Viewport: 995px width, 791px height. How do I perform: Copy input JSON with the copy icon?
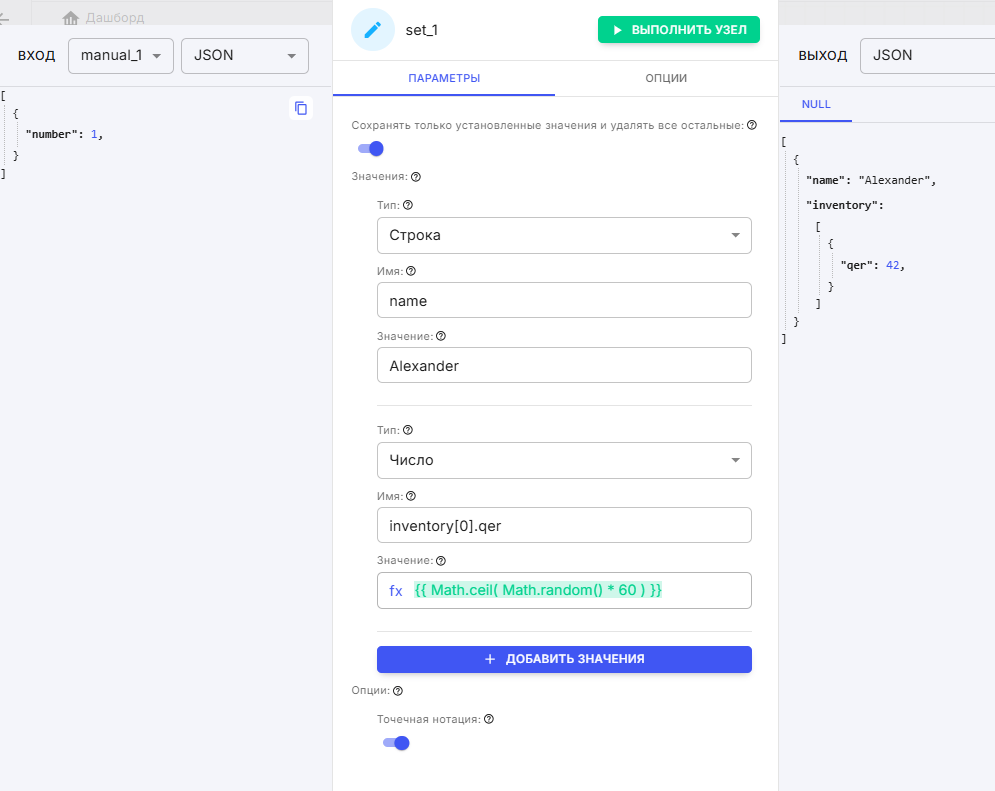[301, 108]
